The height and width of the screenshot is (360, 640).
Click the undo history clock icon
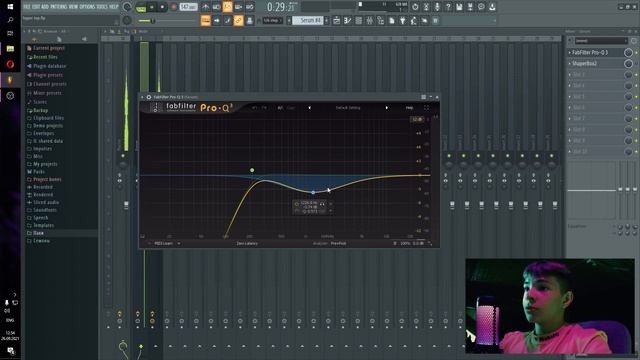pos(415,7)
